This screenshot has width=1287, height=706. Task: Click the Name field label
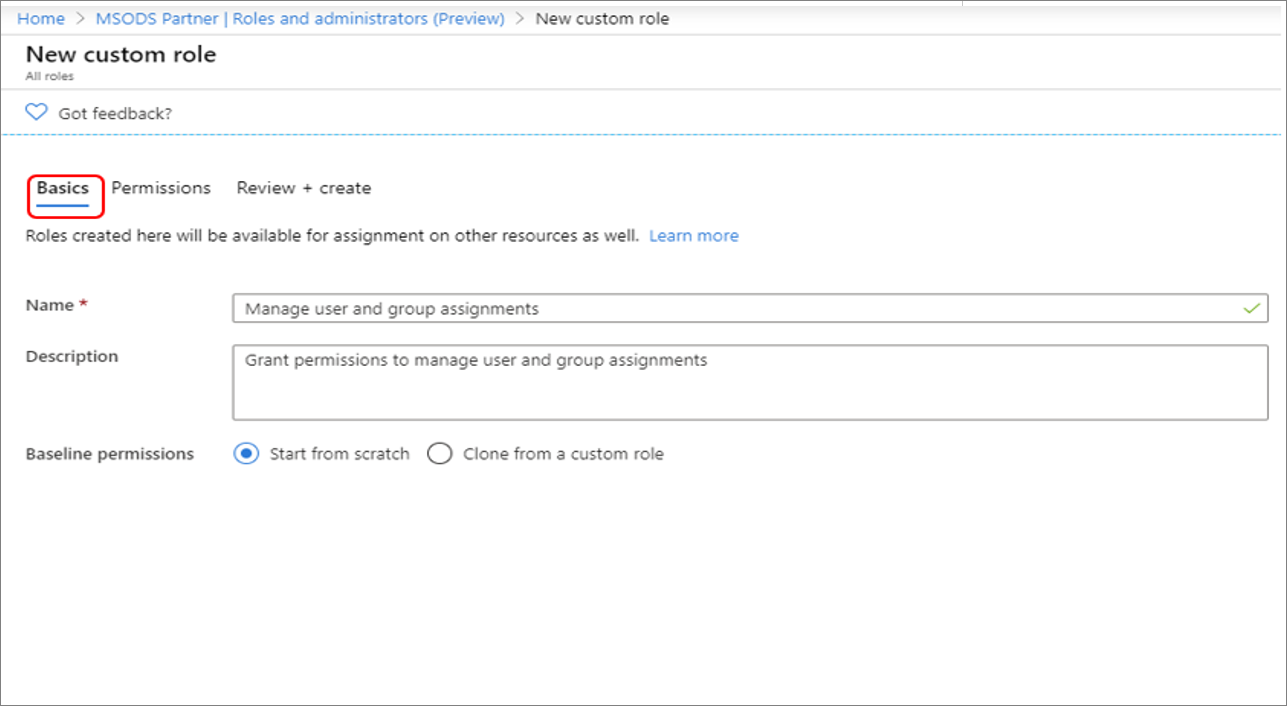(50, 305)
